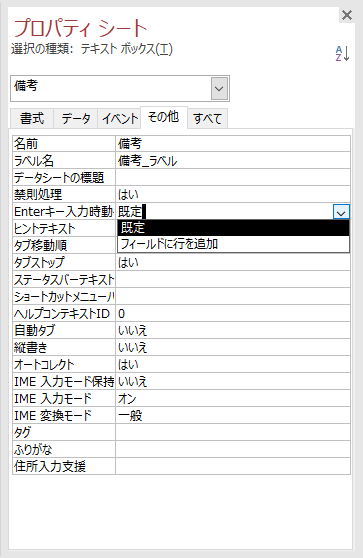Click the ラベル名 value field

click(x=233, y=161)
